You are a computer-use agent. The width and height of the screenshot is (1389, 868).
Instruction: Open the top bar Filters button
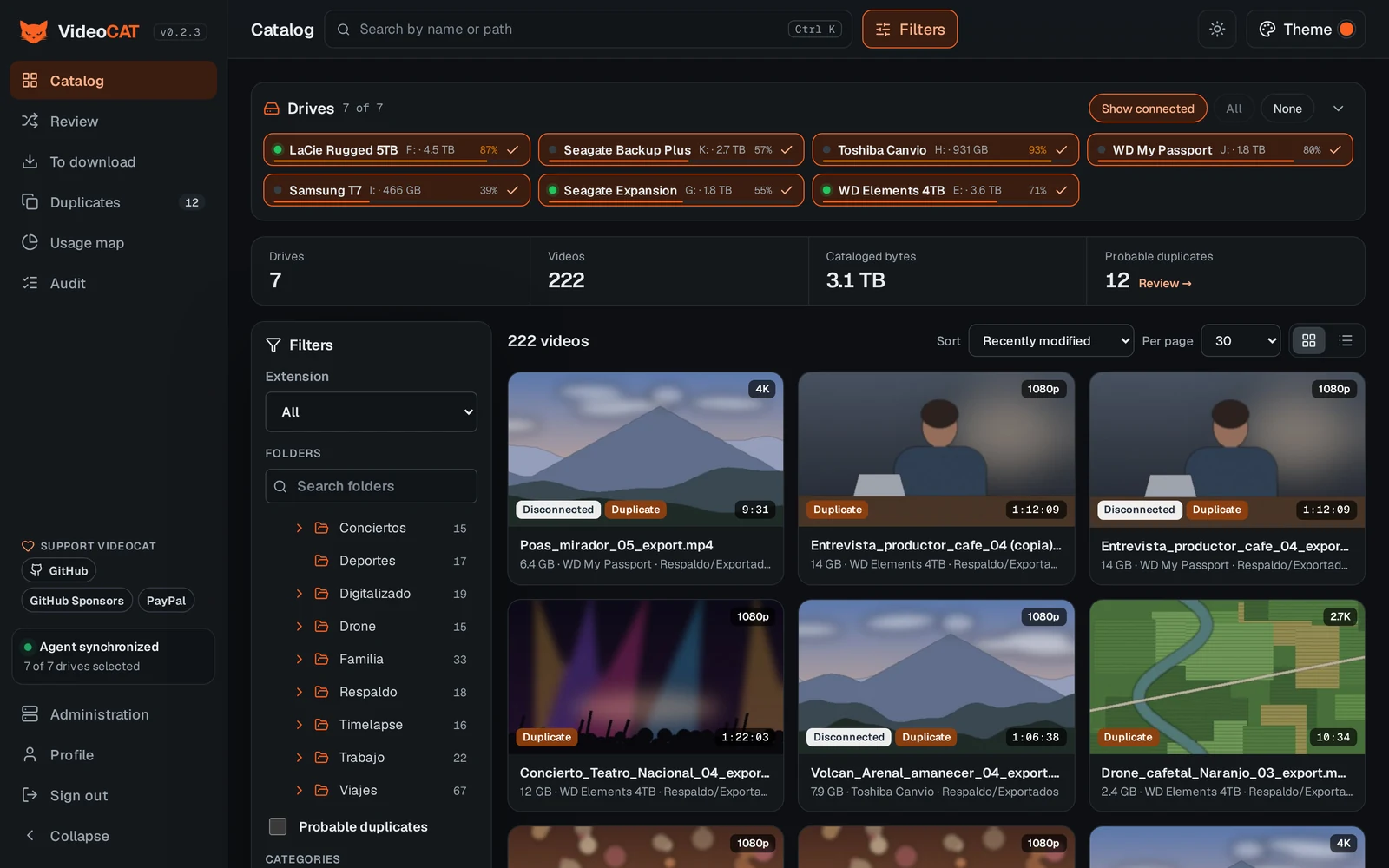(x=910, y=30)
